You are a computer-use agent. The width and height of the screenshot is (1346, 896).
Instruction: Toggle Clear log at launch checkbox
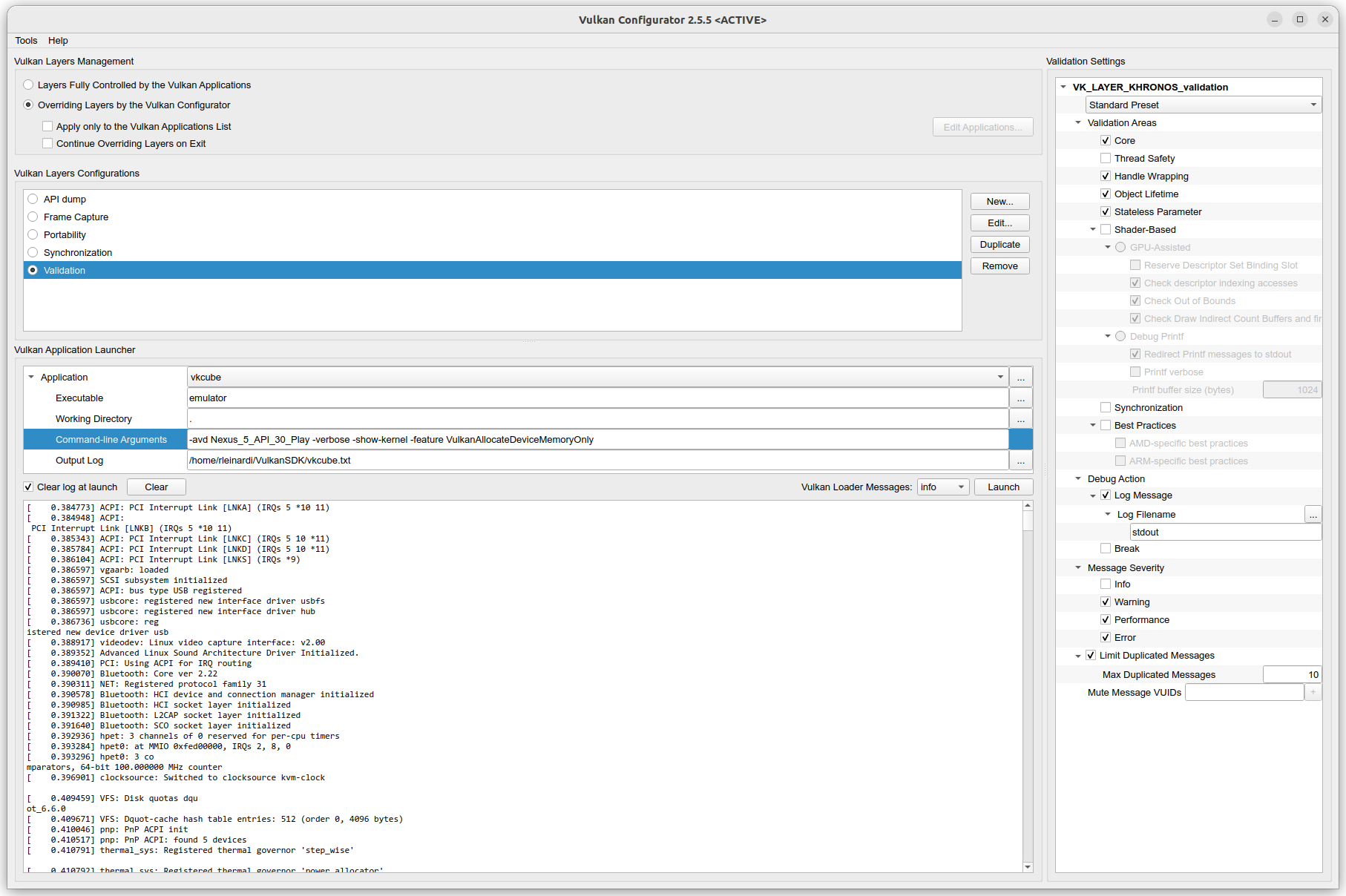coord(28,487)
